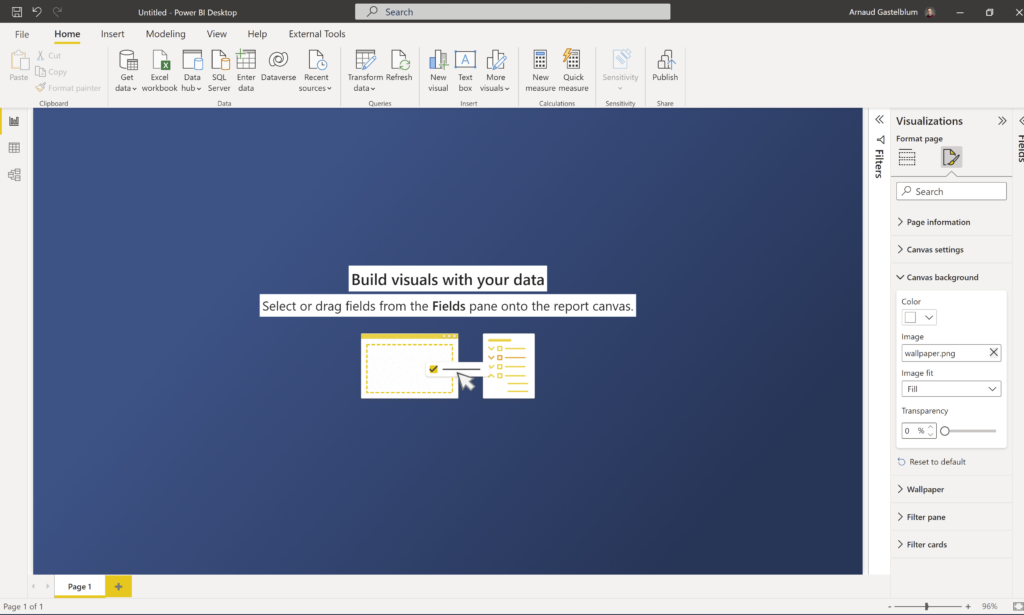Click the Copy button
Viewport: 1024px width, 615px height.
pos(51,72)
